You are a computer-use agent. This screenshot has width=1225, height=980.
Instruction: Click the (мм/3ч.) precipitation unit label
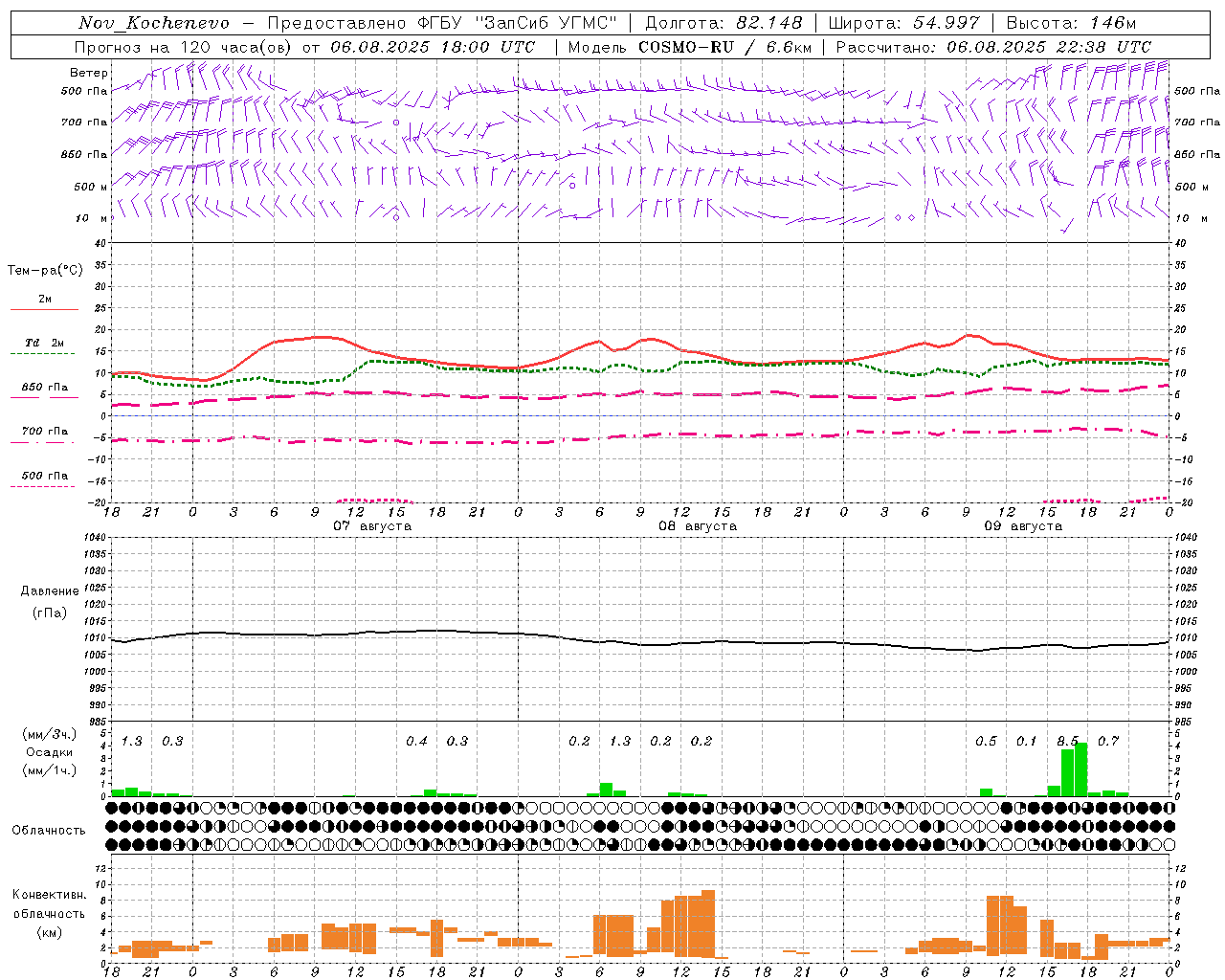coord(50,735)
